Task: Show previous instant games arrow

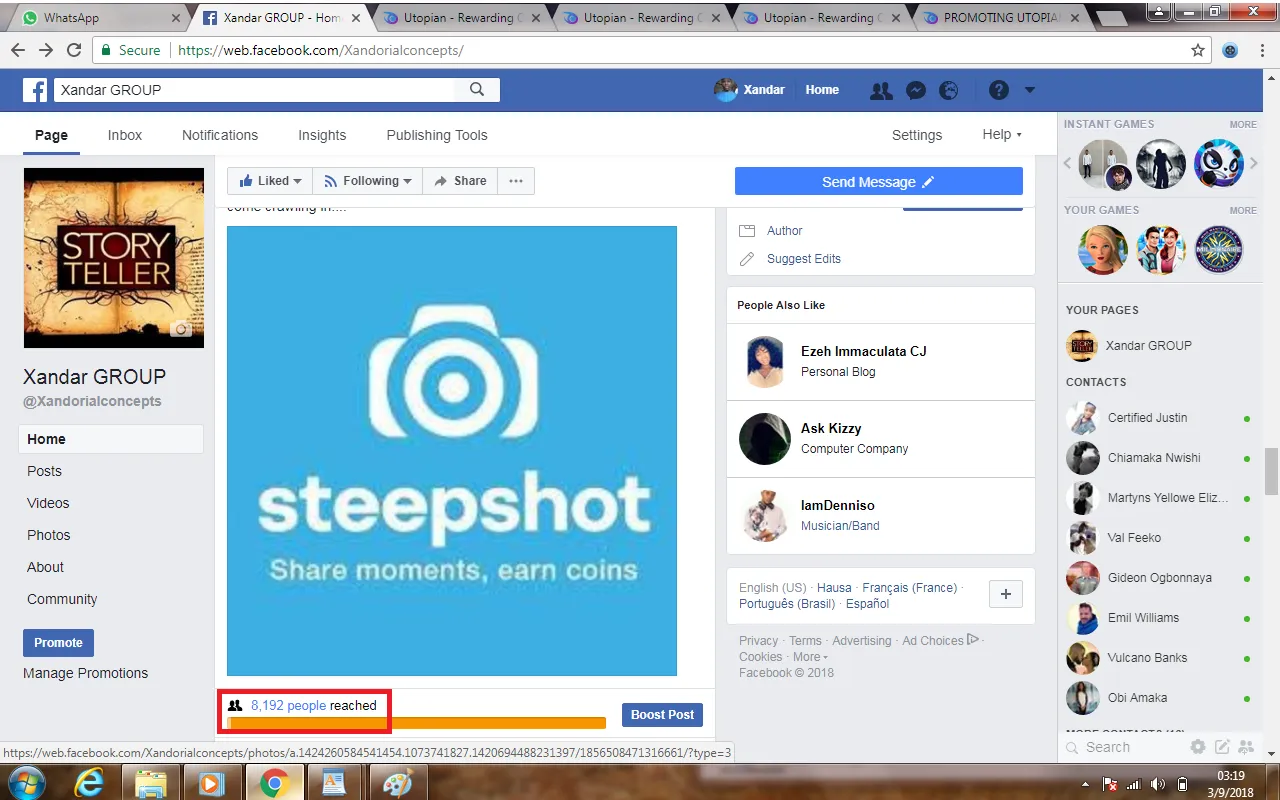Action: 1067,163
